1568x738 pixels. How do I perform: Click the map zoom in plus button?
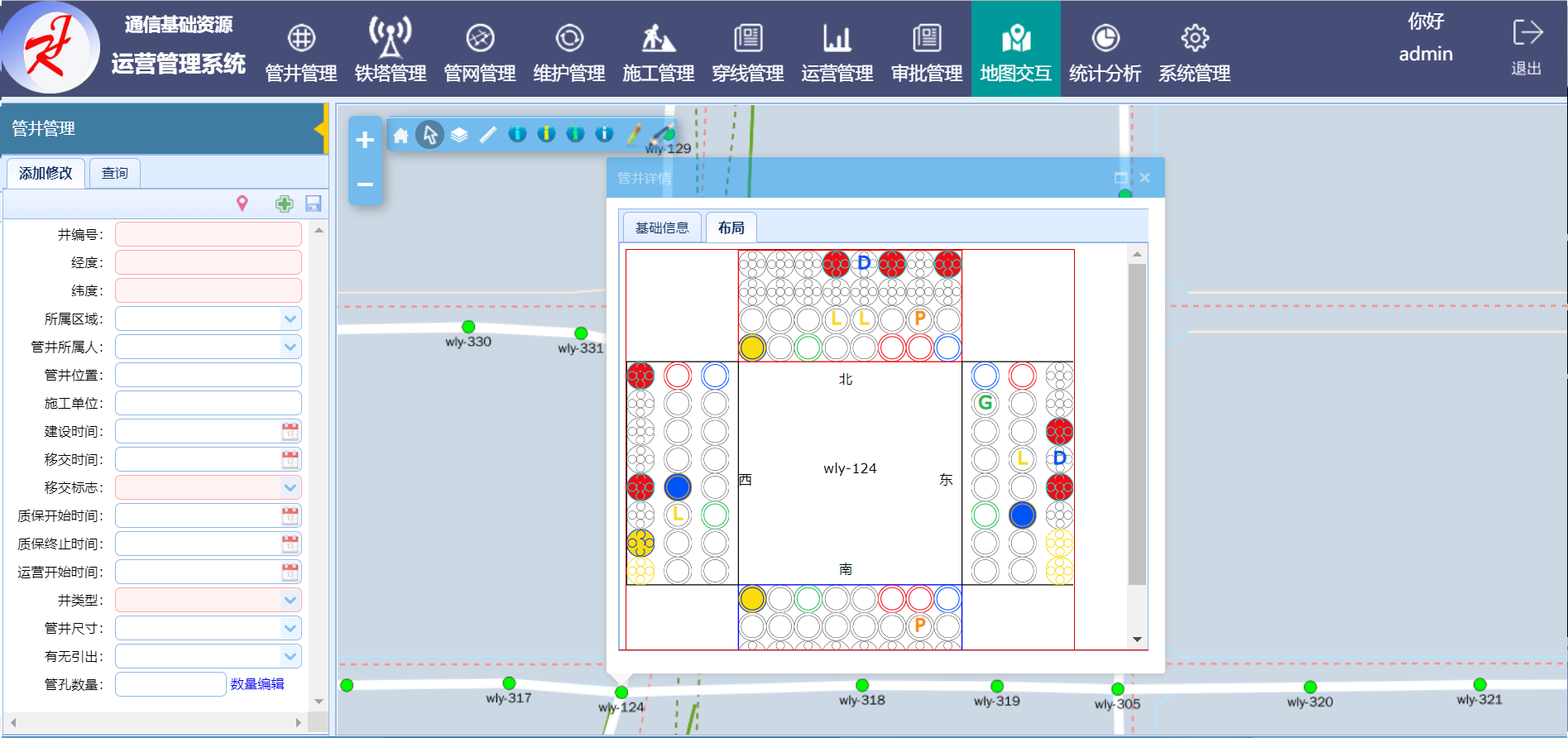[365, 140]
